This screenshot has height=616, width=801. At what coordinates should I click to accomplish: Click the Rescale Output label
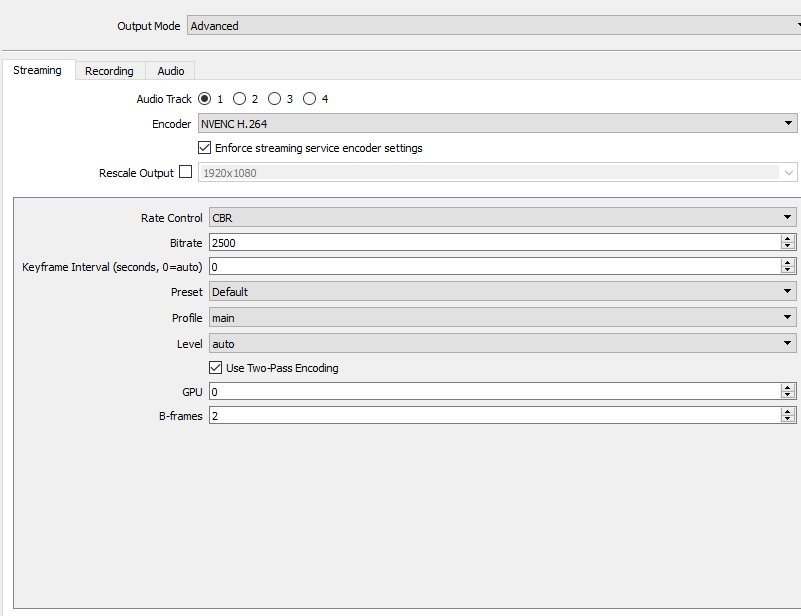136,173
